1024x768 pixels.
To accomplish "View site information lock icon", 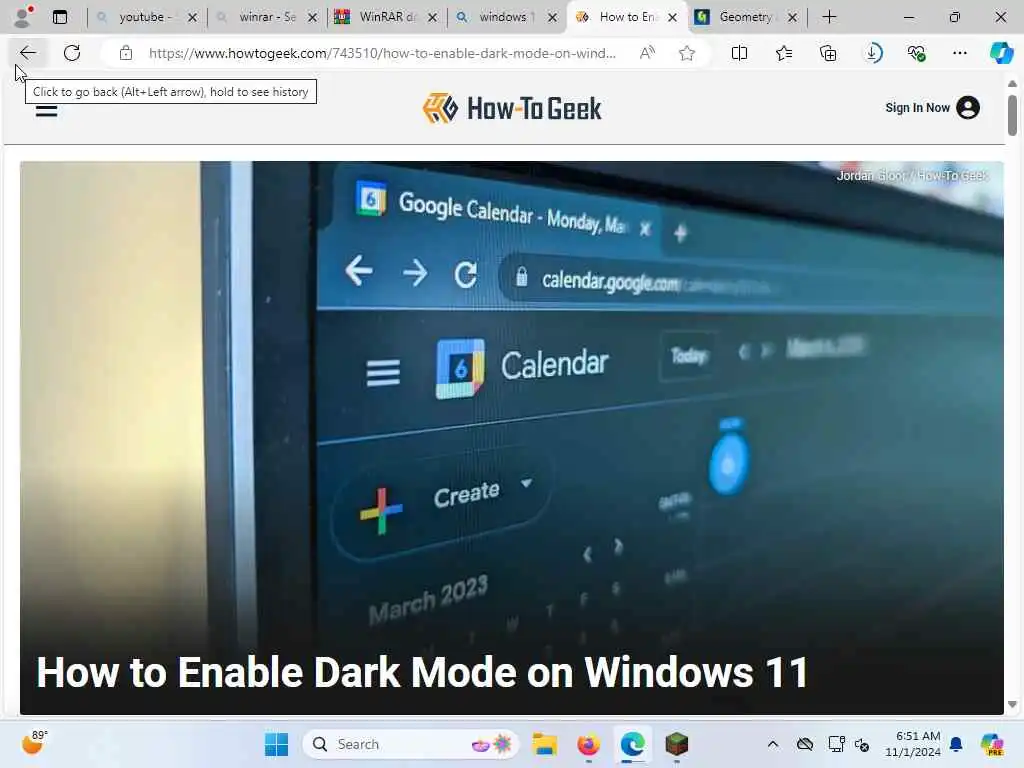I will (x=125, y=53).
